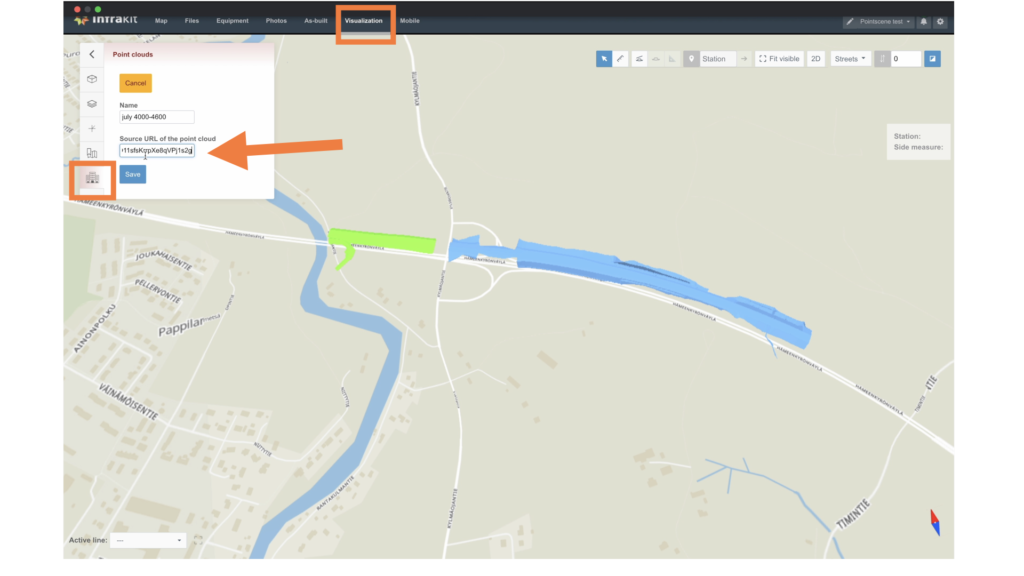This screenshot has width=1024, height=576.
Task: Click the elevation value field showing 0
Action: point(906,59)
